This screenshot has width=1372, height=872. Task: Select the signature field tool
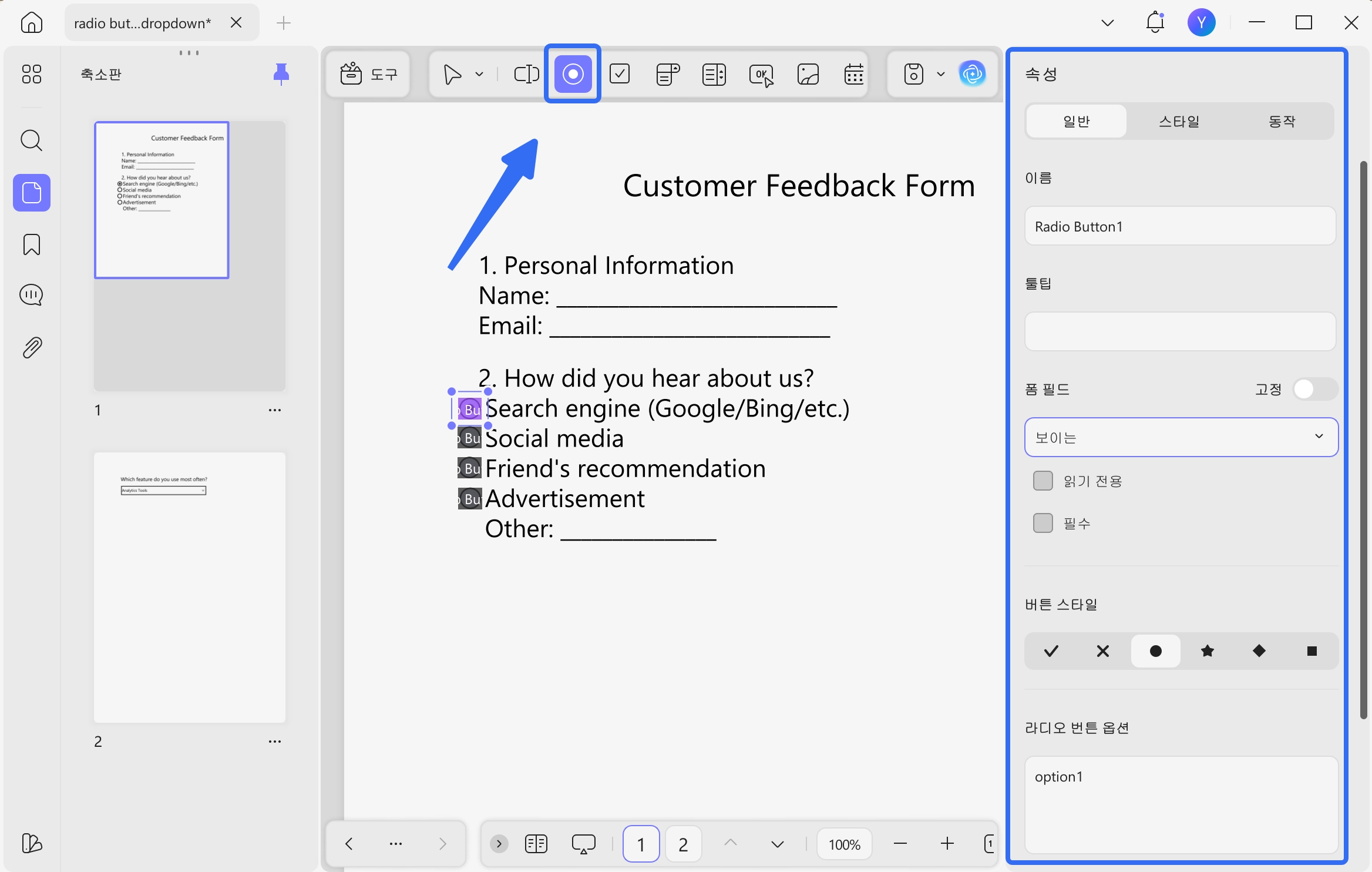click(808, 74)
